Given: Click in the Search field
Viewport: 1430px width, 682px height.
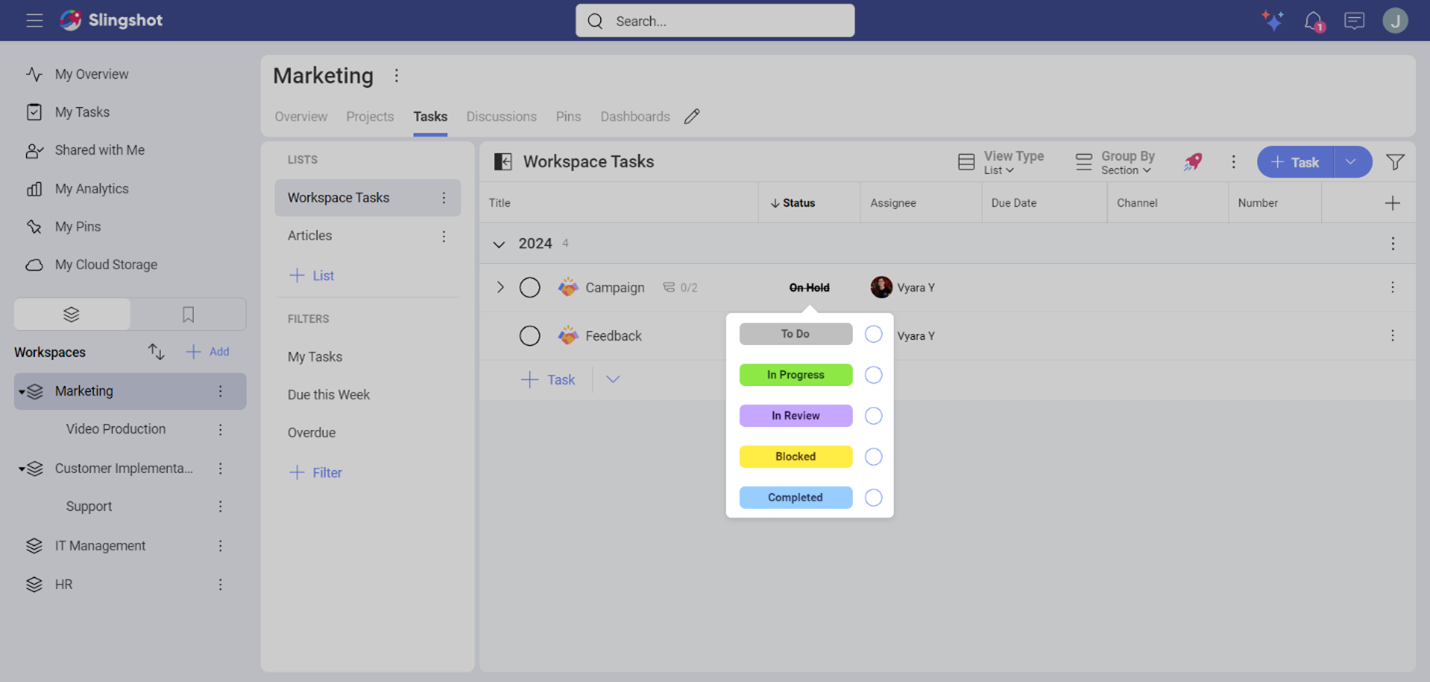Looking at the screenshot, I should [x=715, y=21].
